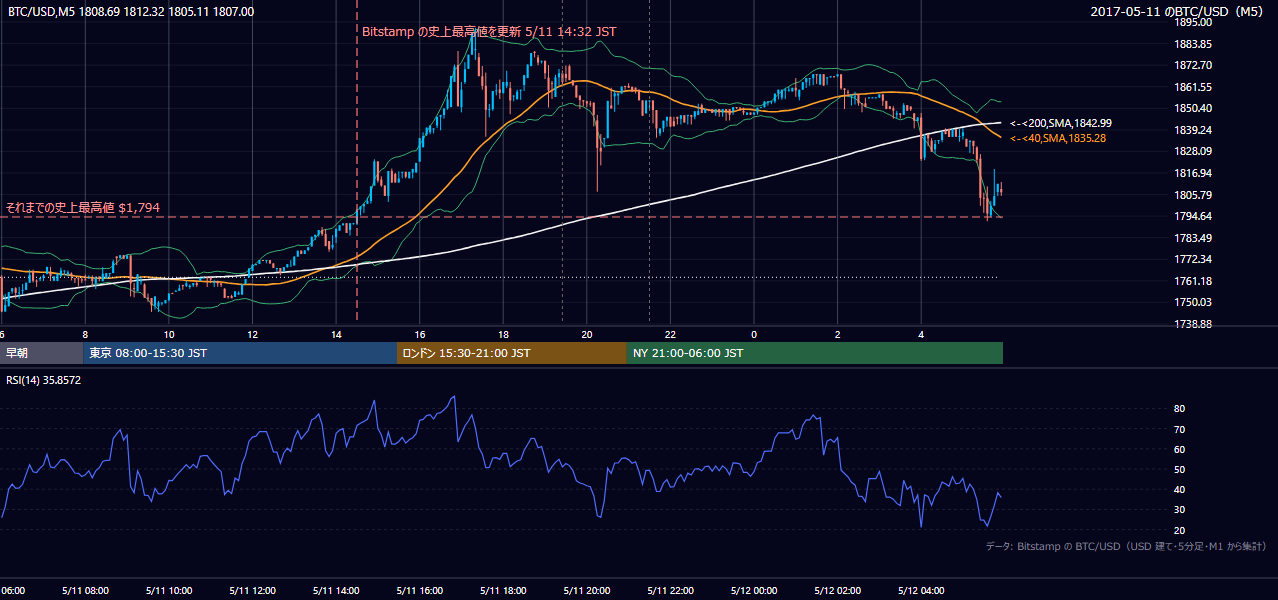1278x600 pixels.
Task: Select the ロンドン 15:30-21:00 JST session bar
Action: (x=512, y=353)
